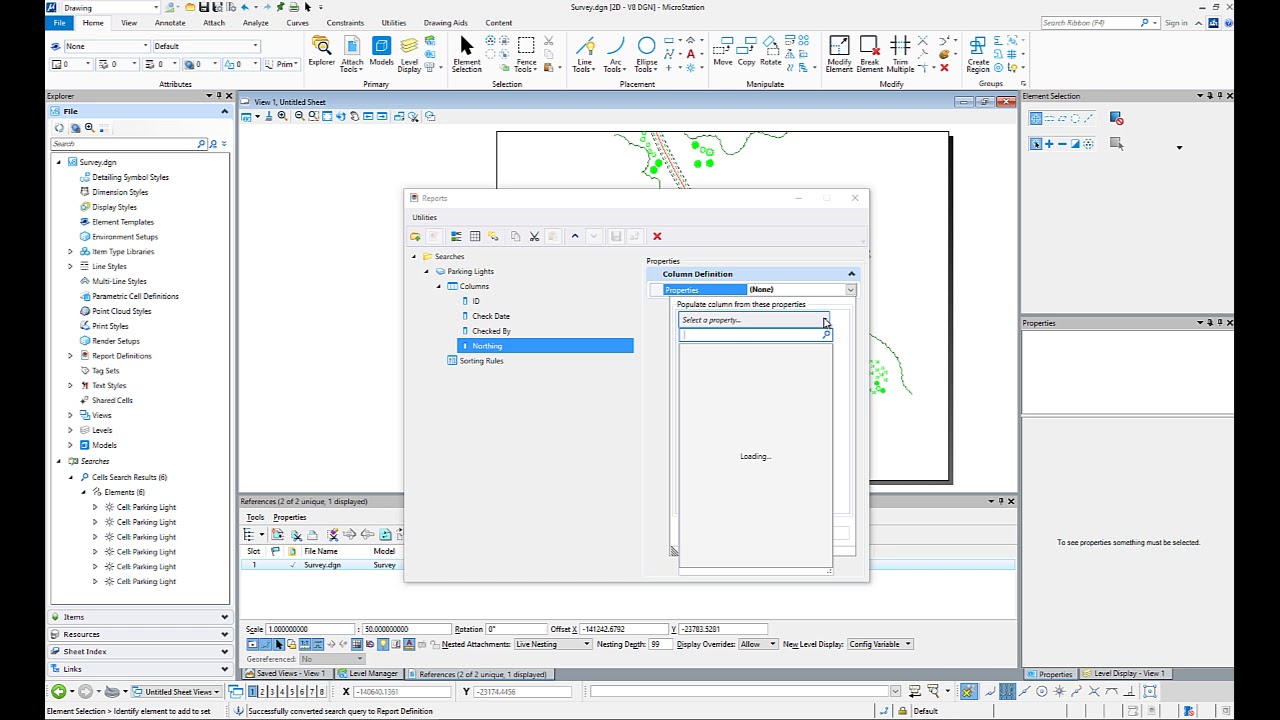This screenshot has width=1280, height=720.
Task: Select Element Templates in the Explorer tree
Action: pyautogui.click(x=122, y=222)
